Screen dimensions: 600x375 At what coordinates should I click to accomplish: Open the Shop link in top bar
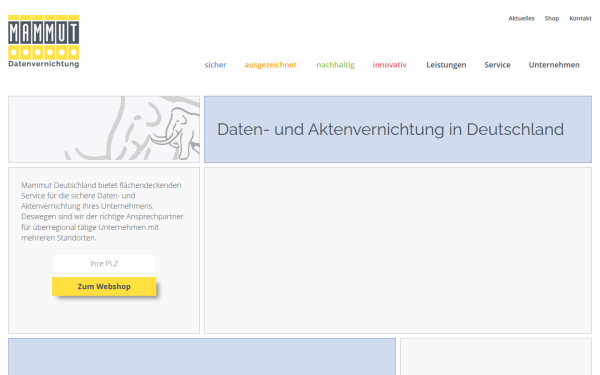552,18
